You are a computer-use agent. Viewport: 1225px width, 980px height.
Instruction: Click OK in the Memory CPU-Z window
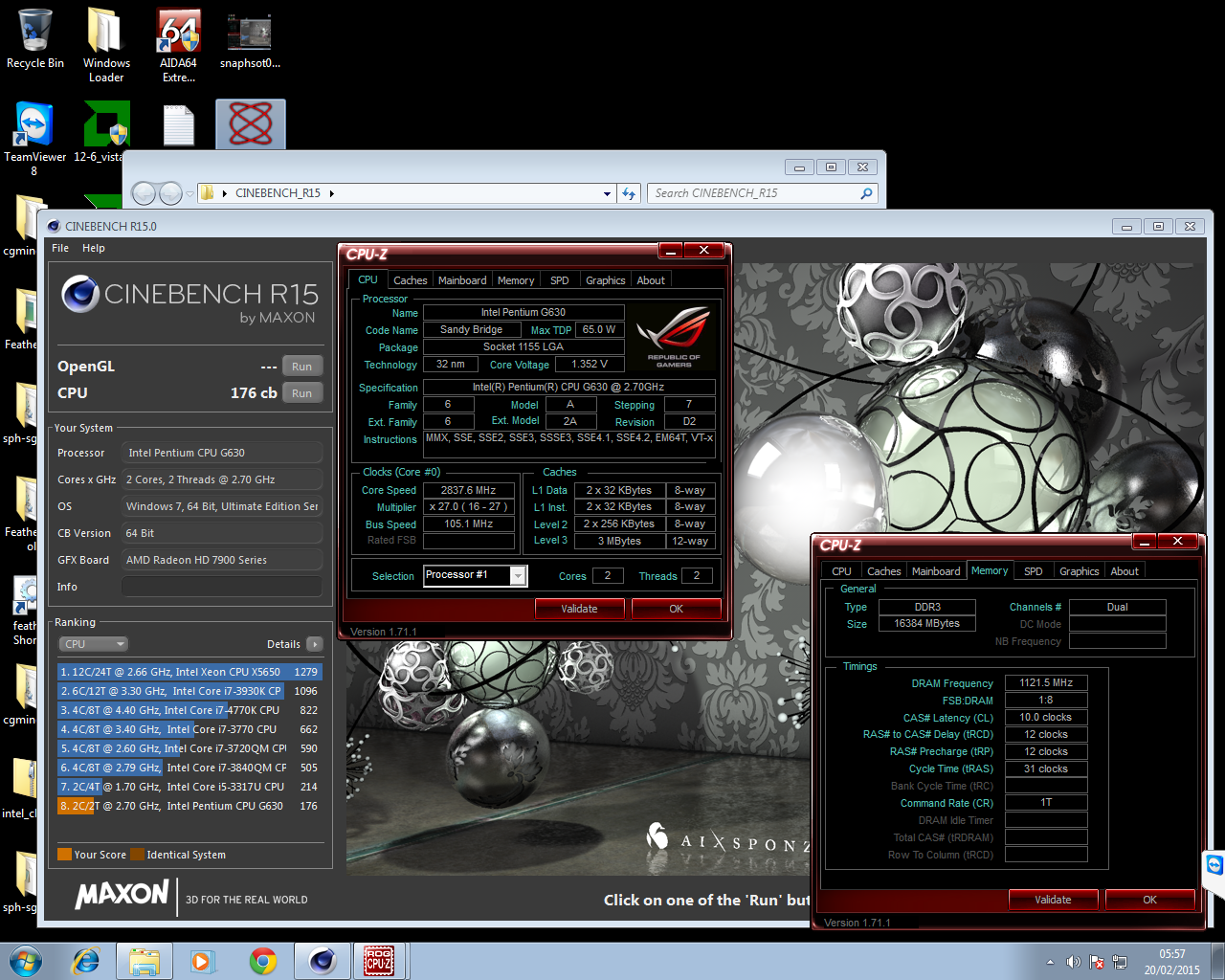(x=1149, y=900)
